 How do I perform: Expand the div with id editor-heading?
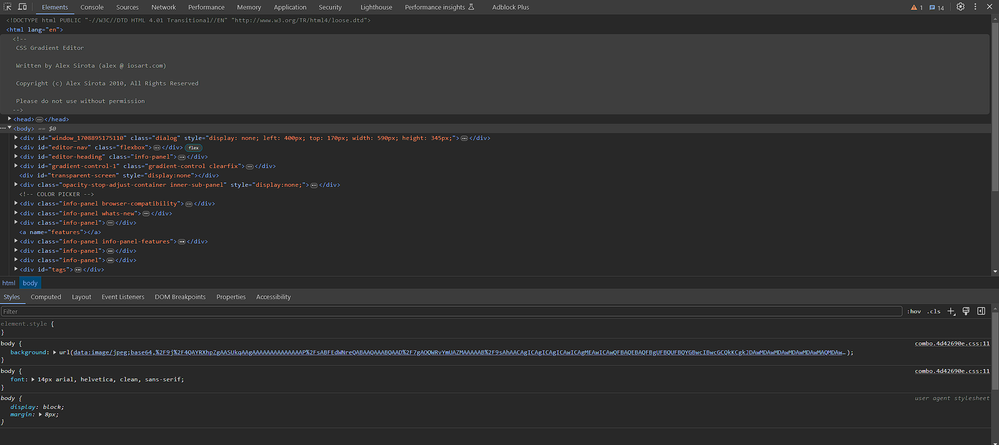[x=17, y=157]
